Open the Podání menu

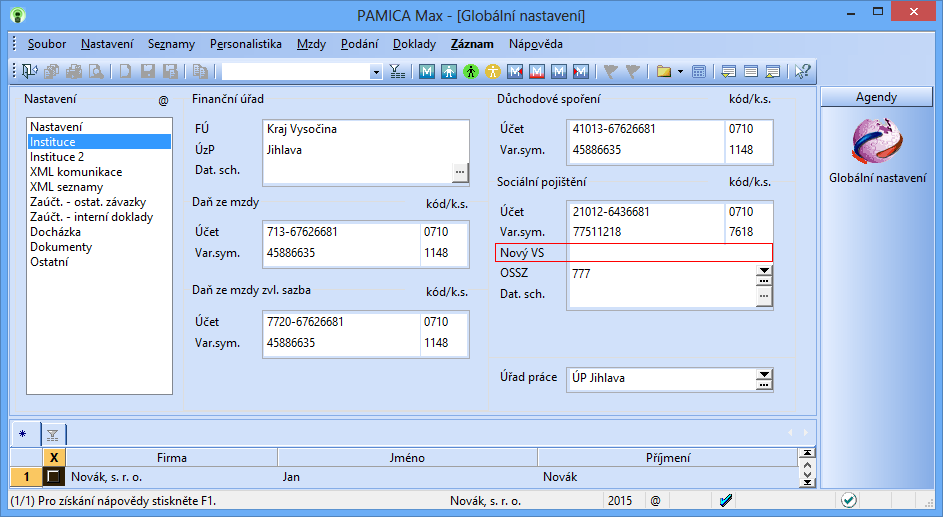[x=359, y=44]
